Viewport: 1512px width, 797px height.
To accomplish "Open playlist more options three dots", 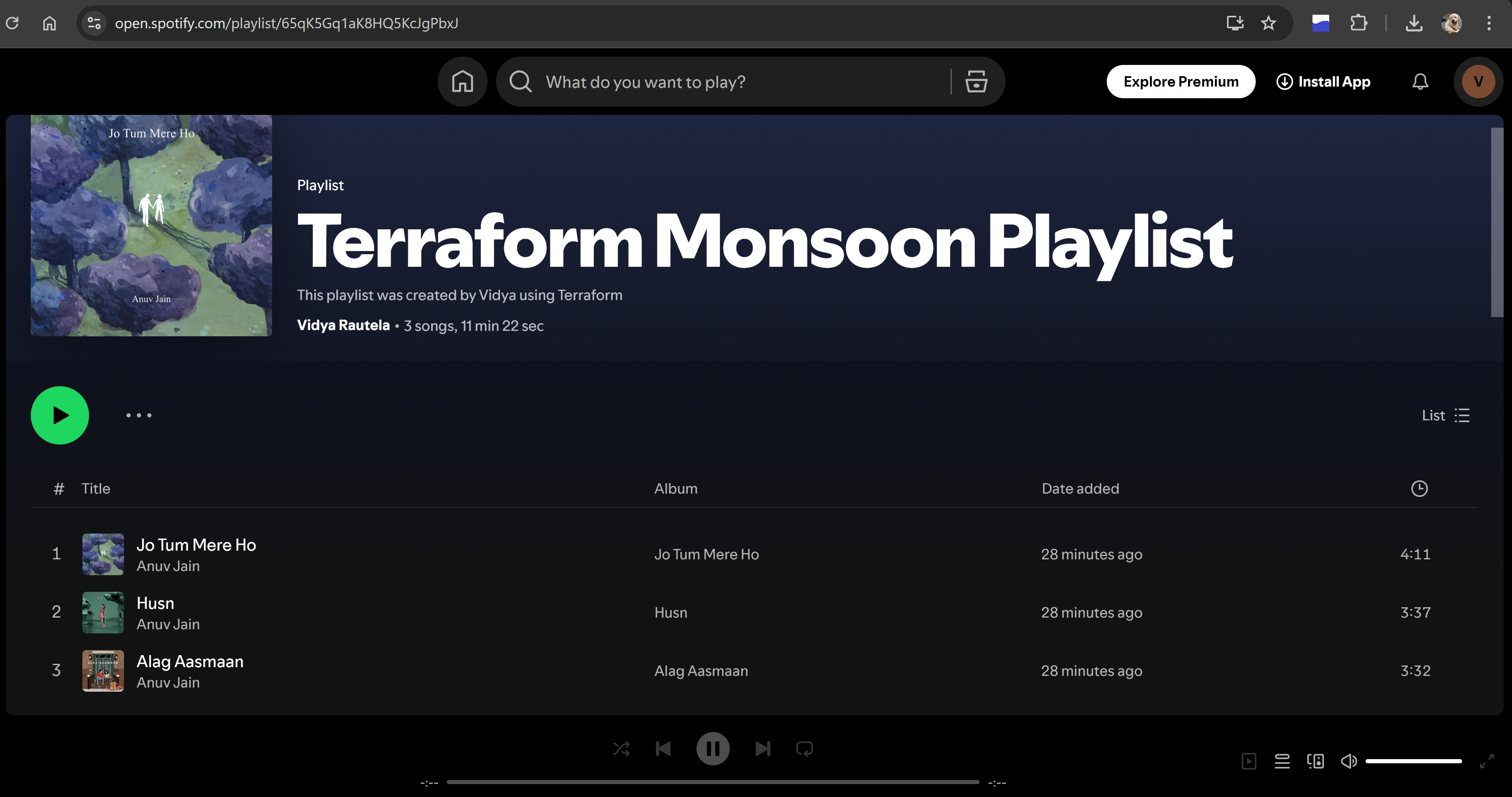I will tap(139, 415).
